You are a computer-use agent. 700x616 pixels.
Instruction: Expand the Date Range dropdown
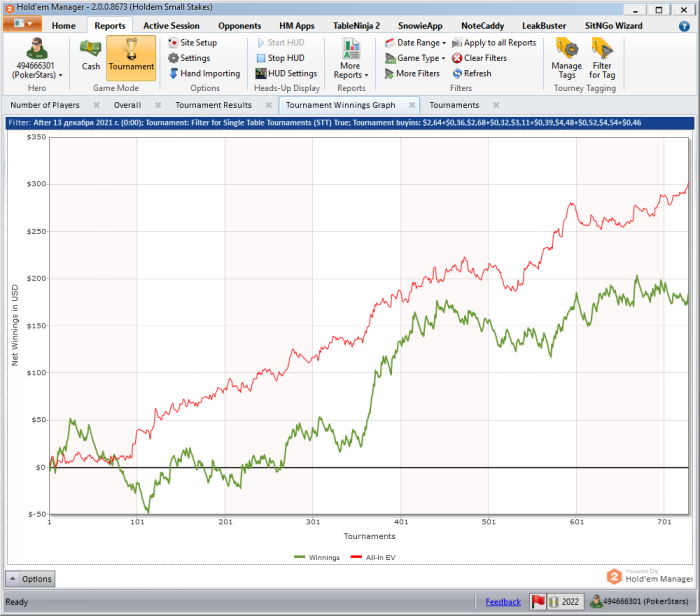[416, 43]
